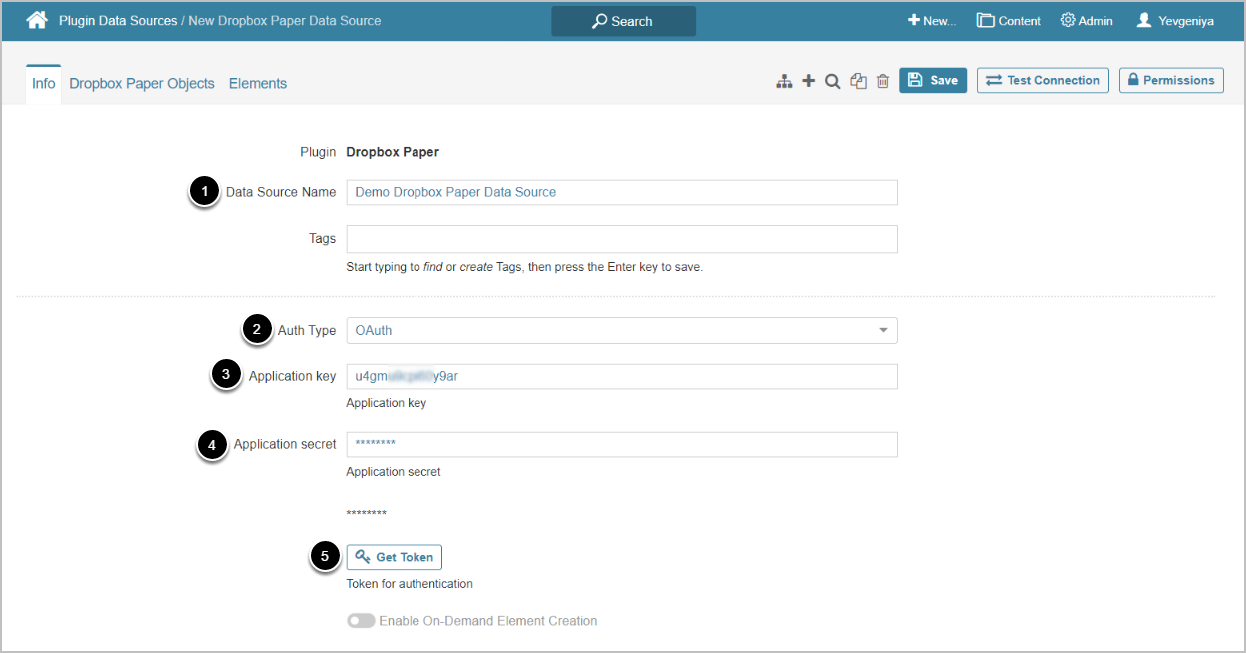The image size is (1246, 653).
Task: Click the home icon in header
Action: coord(37,20)
